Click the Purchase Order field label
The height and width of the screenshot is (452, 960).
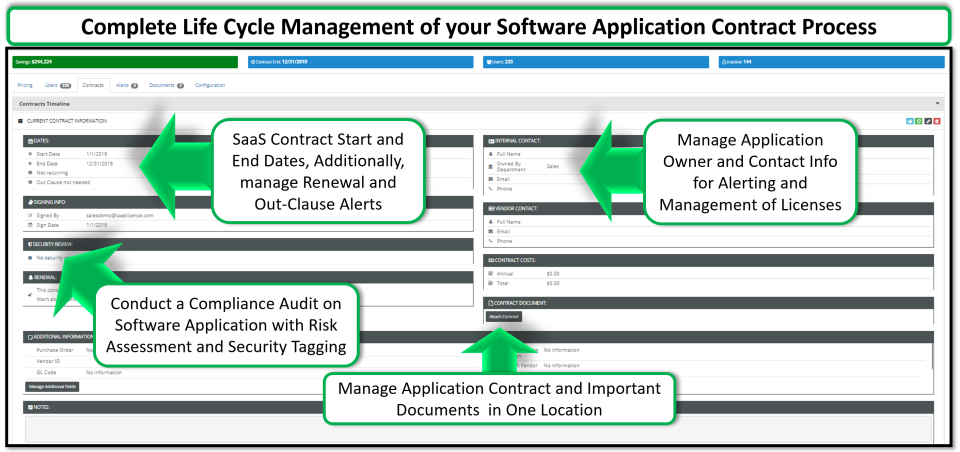tap(55, 350)
